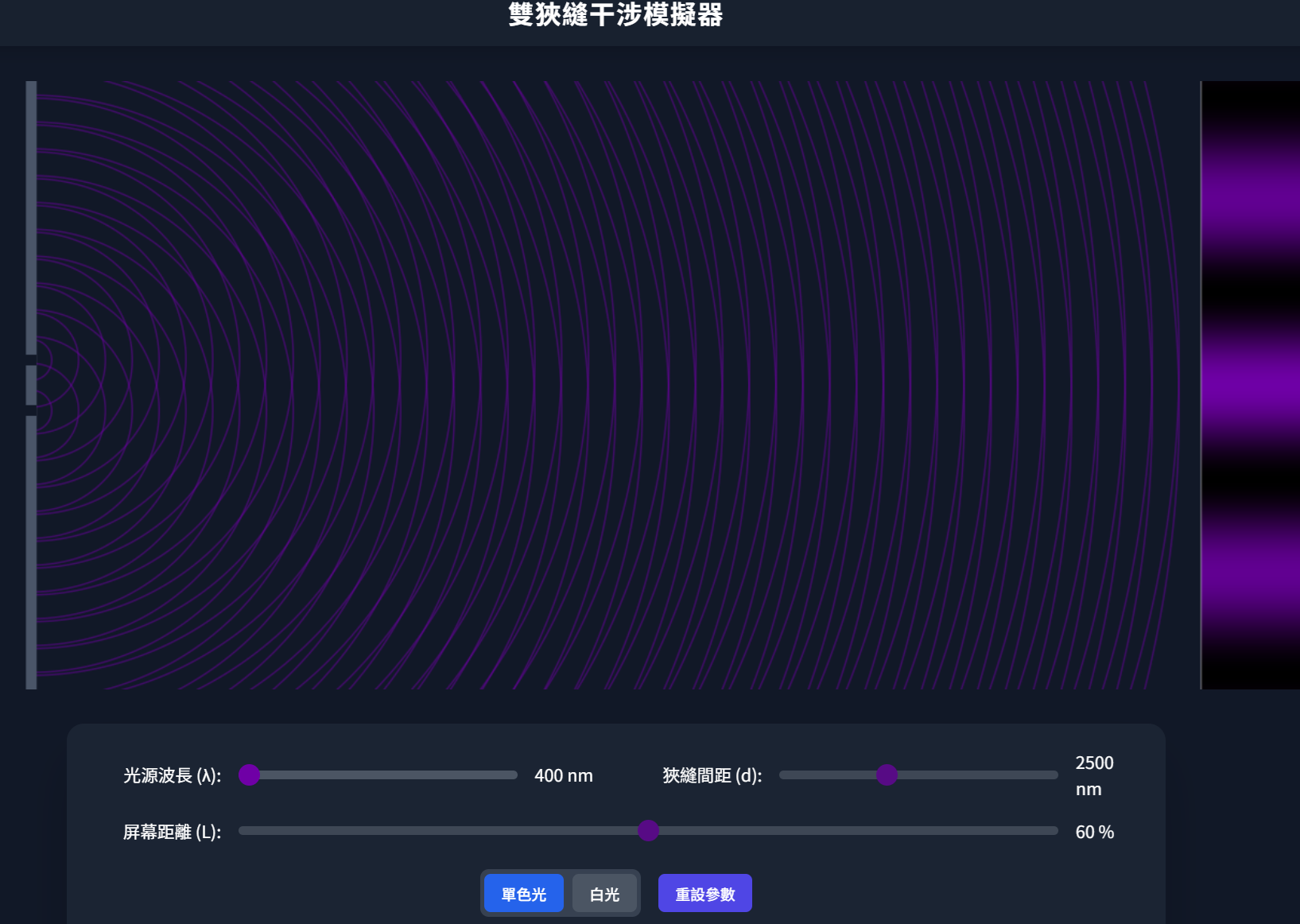Viewport: 1300px width, 924px height.
Task: Click the central bright fringe on screen
Action: (1250, 386)
